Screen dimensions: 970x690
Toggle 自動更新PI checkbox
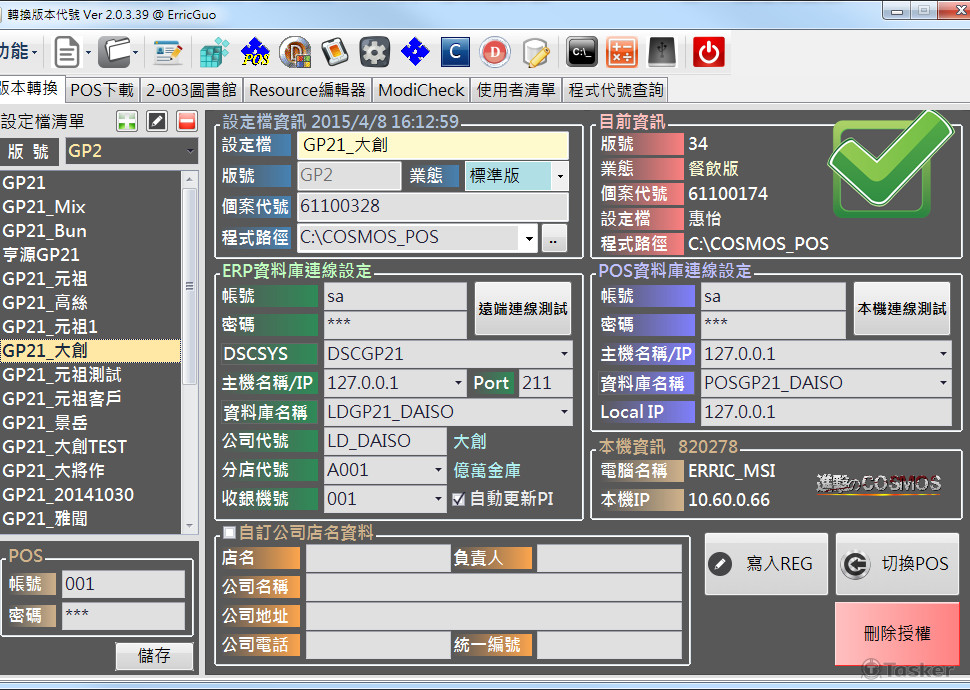point(458,499)
